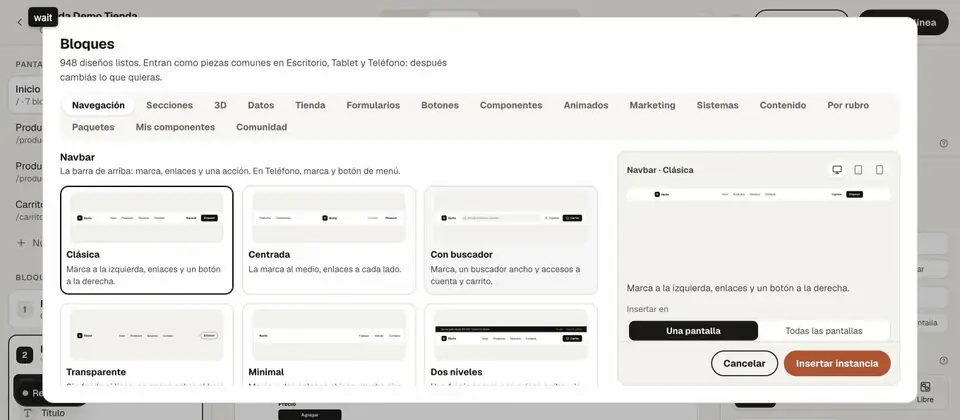
Task: Switch preview to desktop view icon
Action: 837,170
